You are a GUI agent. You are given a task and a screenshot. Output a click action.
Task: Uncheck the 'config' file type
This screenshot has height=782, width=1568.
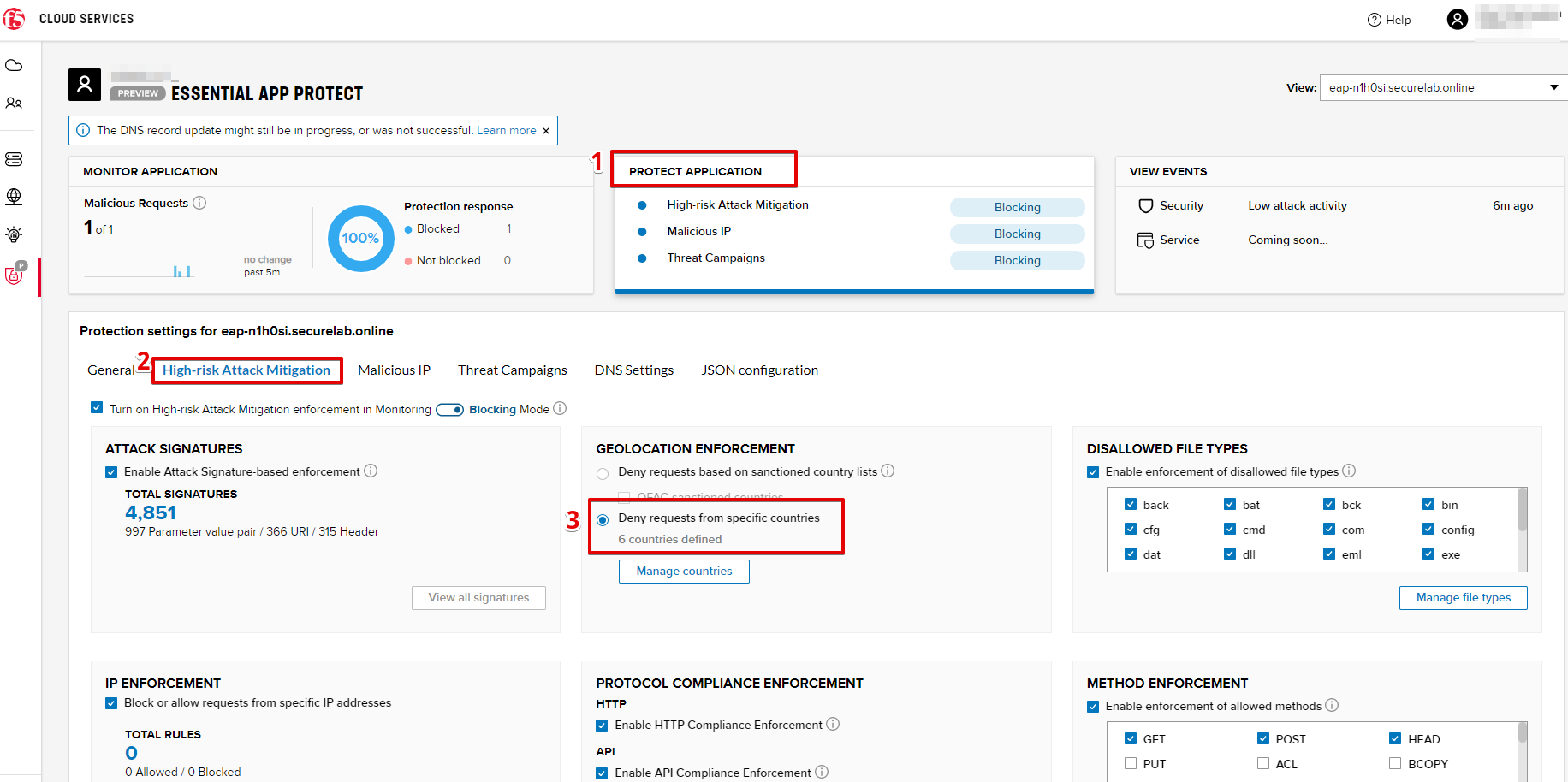[x=1428, y=530]
